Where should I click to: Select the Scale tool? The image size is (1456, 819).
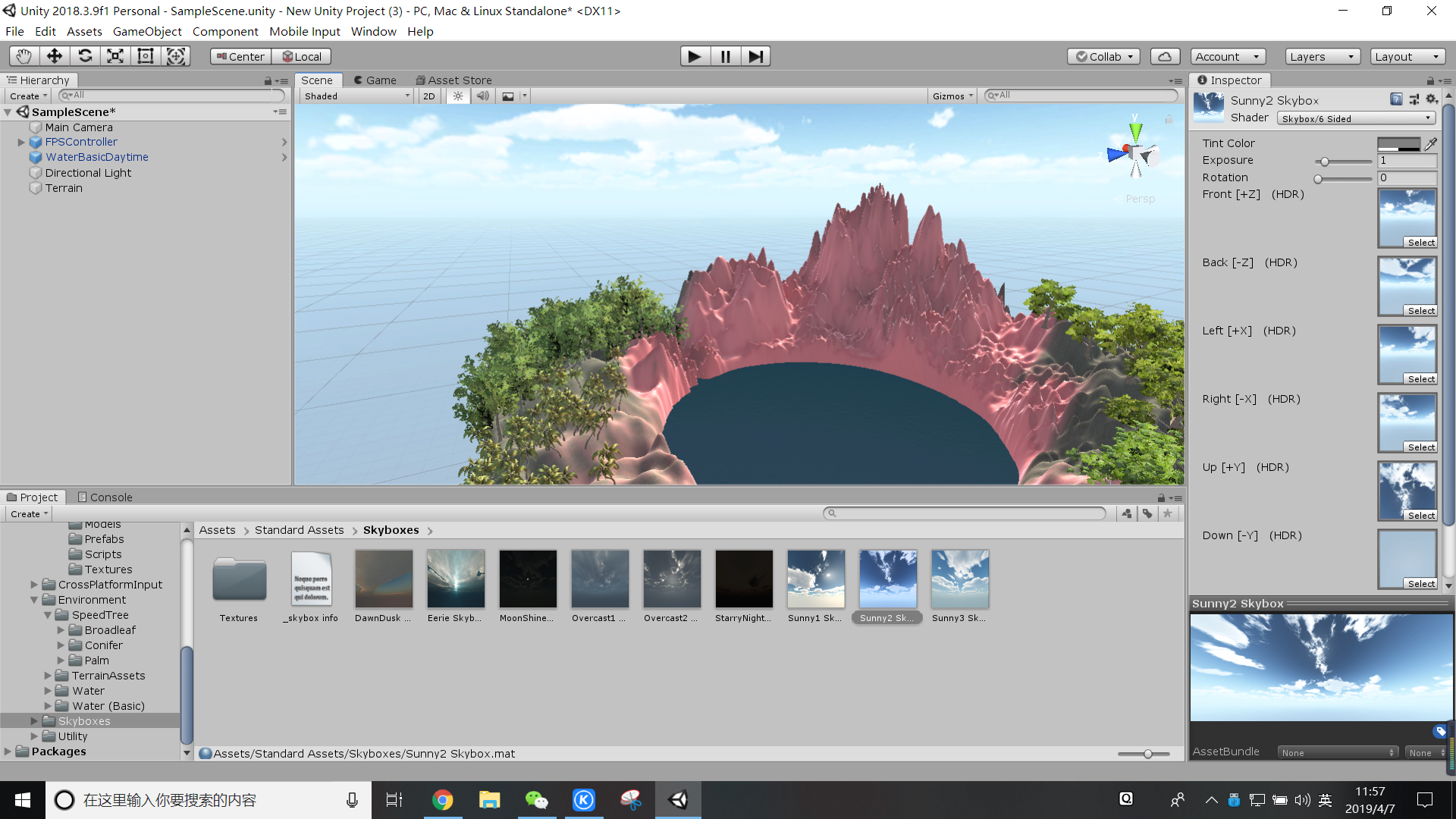tap(115, 56)
